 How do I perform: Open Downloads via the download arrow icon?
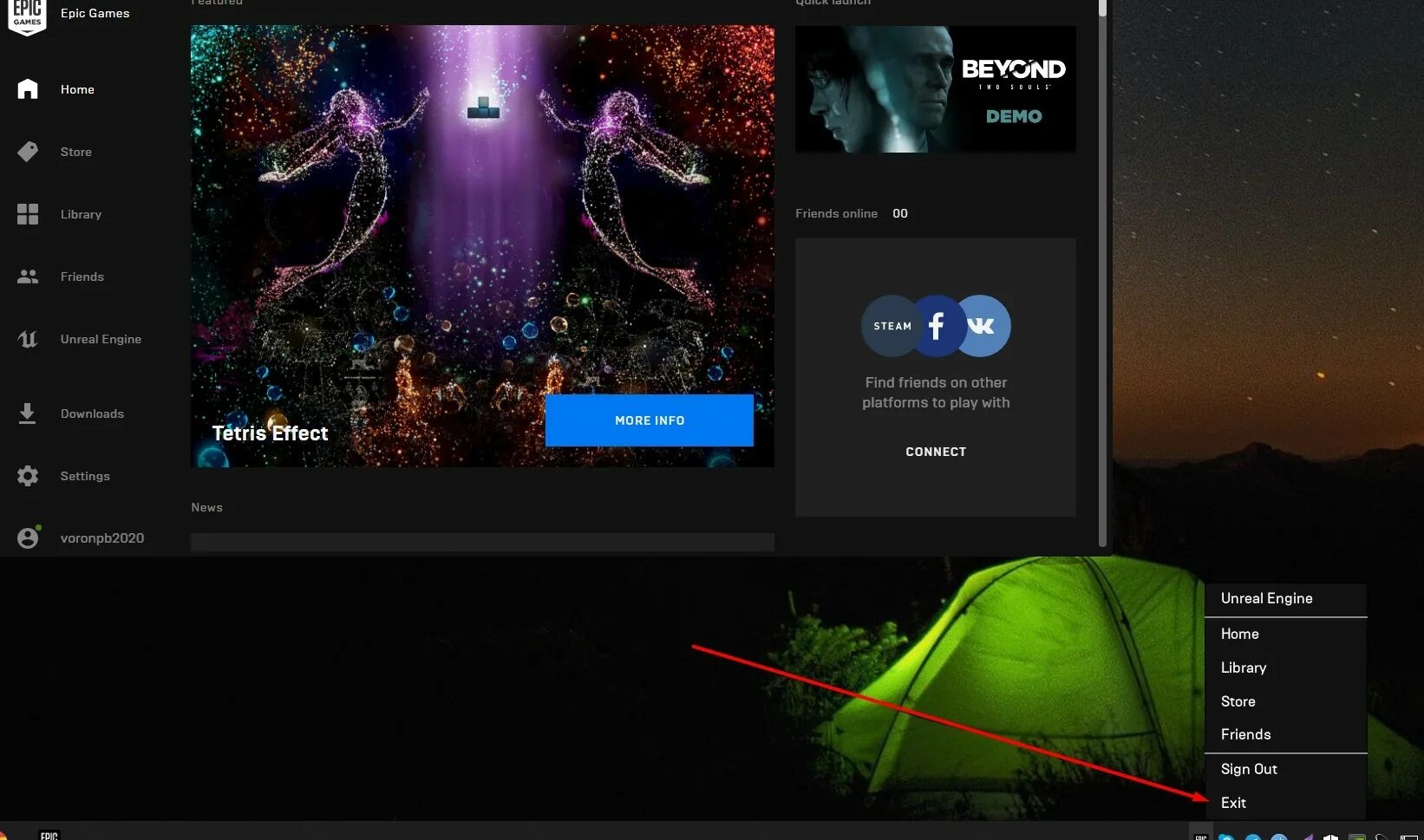tap(28, 413)
